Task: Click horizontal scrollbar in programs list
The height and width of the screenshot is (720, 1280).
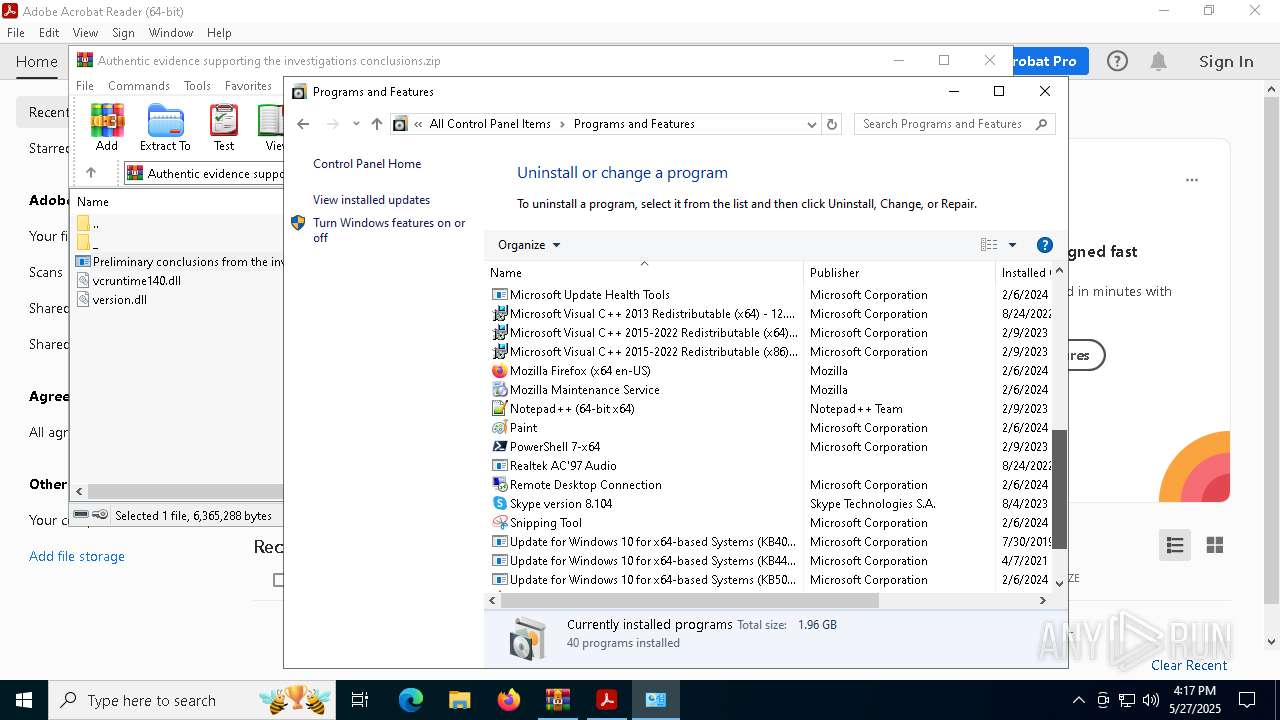Action: coord(689,601)
